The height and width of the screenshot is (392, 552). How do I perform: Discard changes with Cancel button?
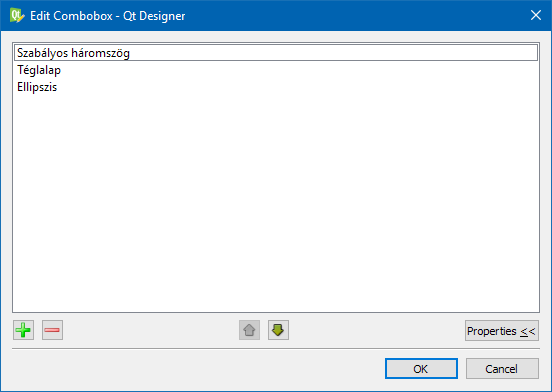coord(502,369)
